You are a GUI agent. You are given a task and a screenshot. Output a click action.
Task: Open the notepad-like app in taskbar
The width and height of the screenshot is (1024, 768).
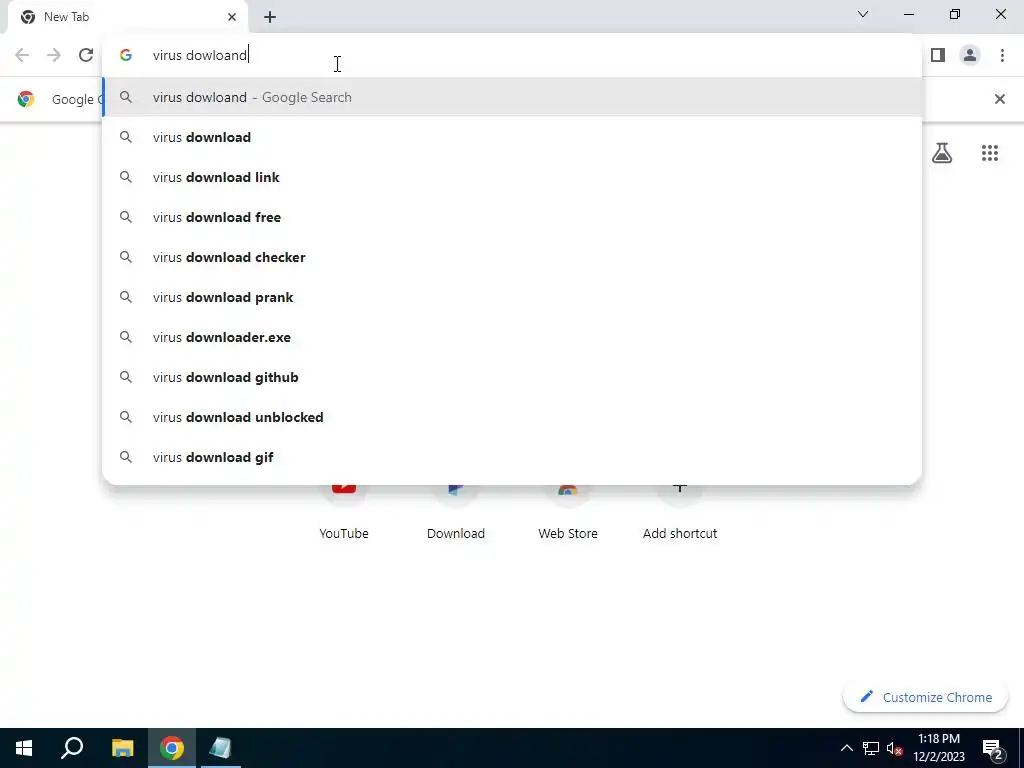220,748
